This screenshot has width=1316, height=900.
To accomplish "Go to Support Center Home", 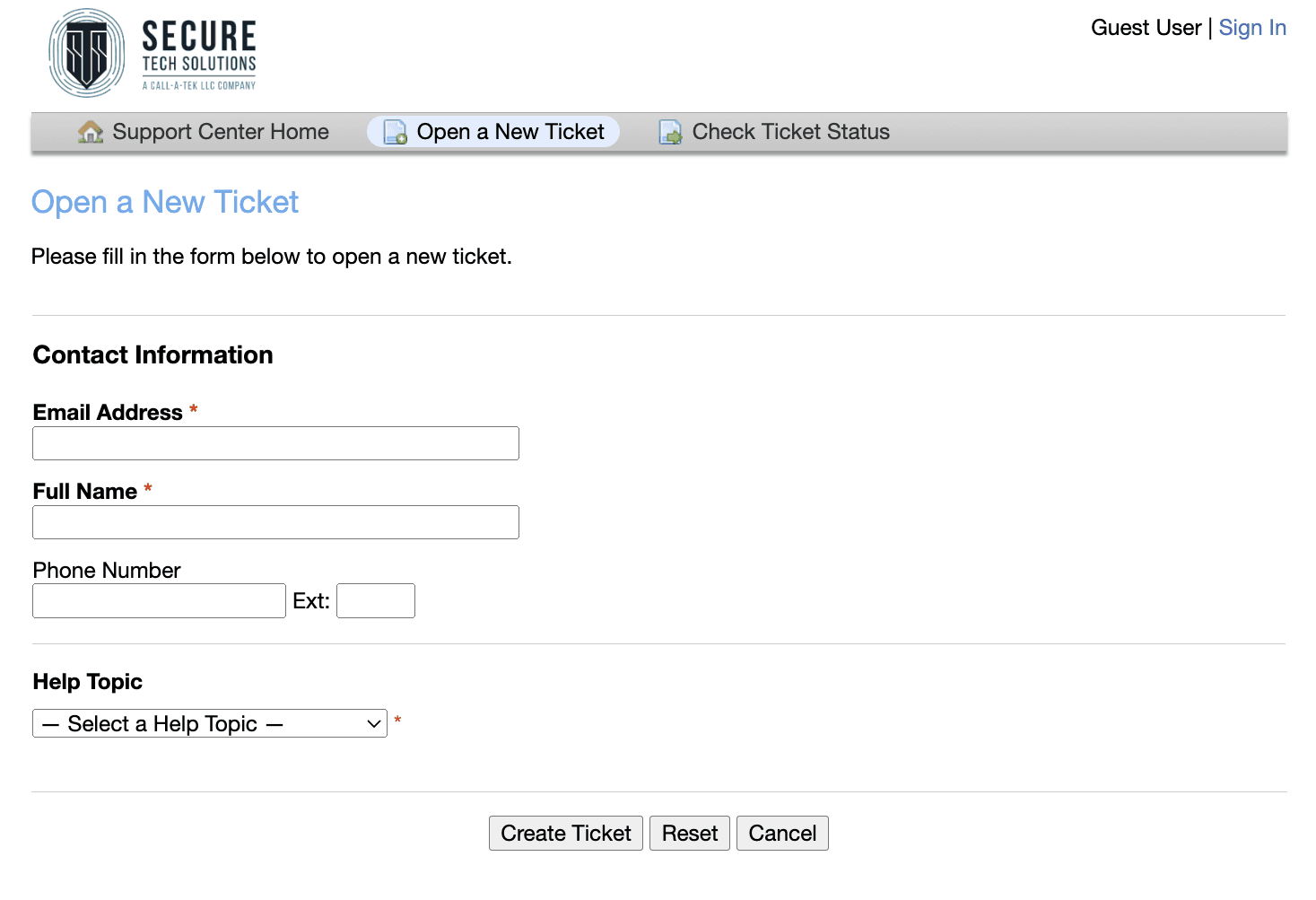I will (x=204, y=132).
